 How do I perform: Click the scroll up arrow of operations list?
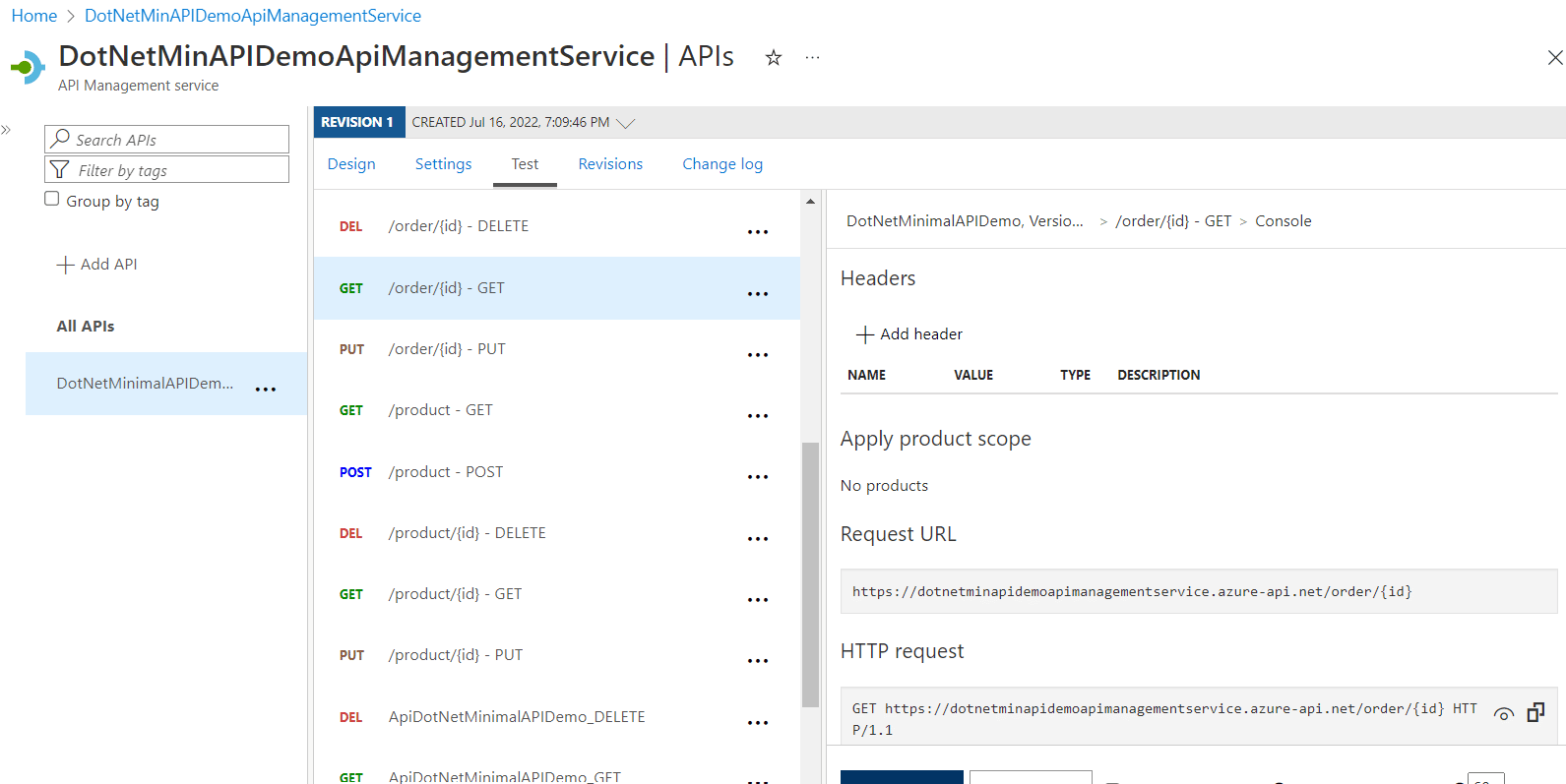click(x=810, y=202)
